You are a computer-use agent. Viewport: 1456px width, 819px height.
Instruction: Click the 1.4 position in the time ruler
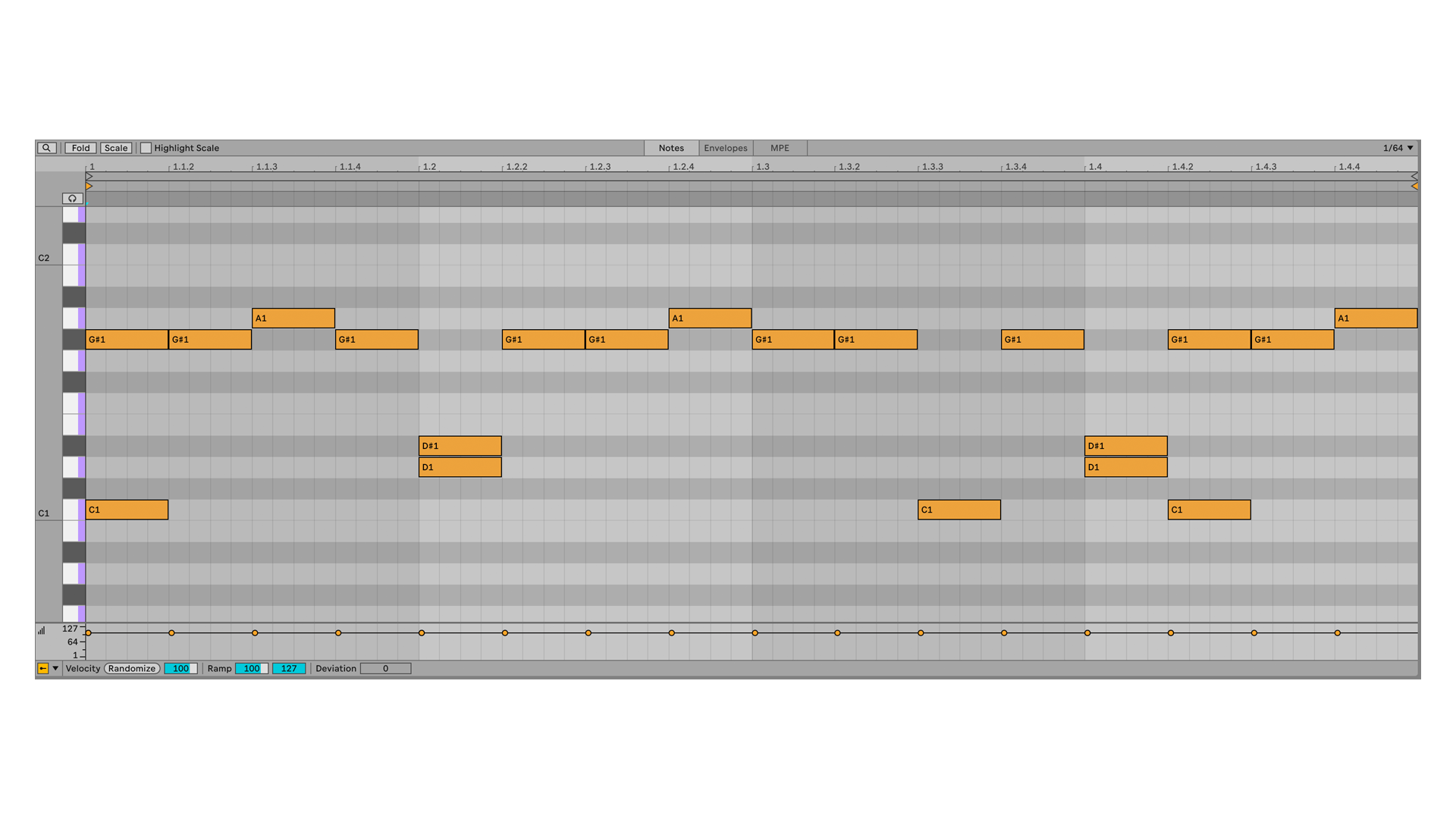[x=1096, y=166]
